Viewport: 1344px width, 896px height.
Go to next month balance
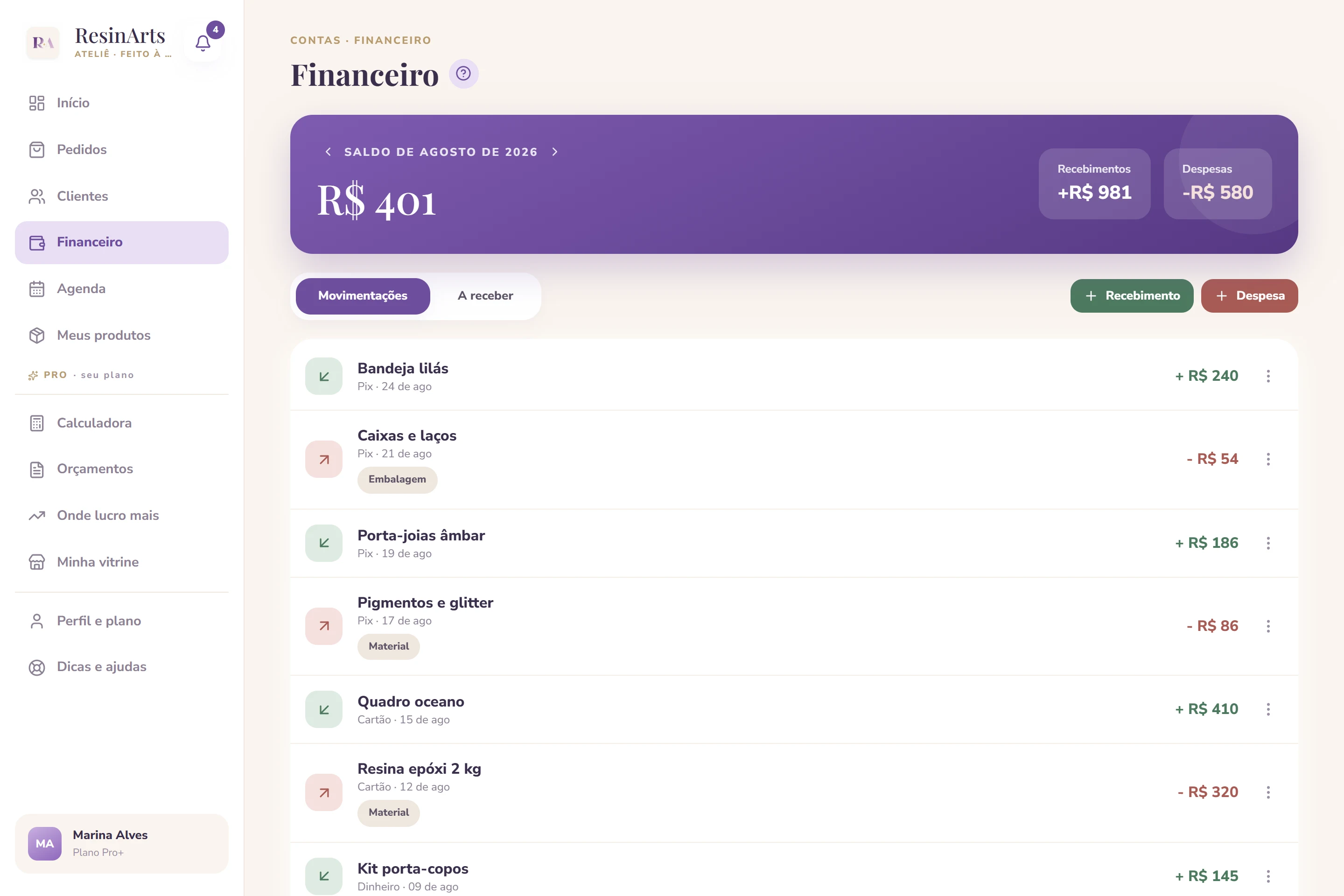[554, 151]
